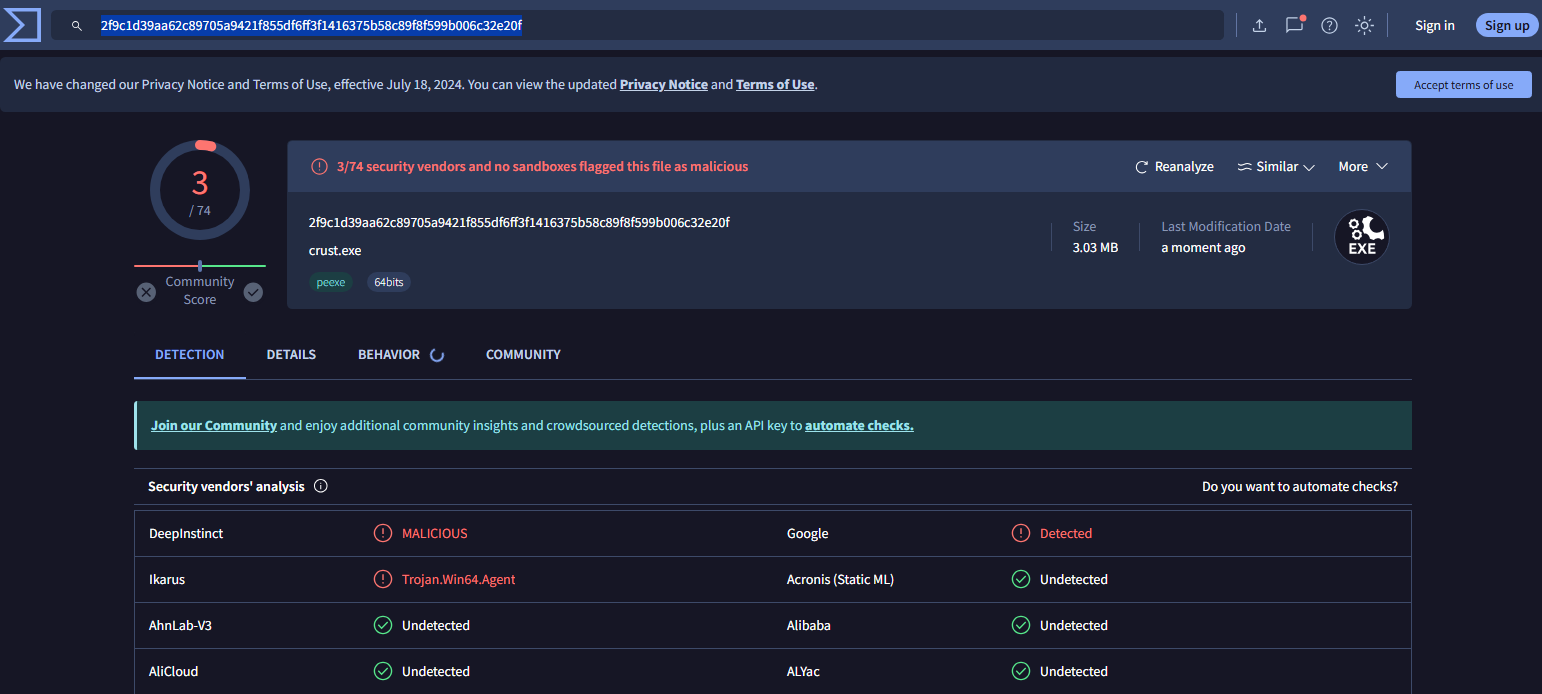
Task: Open the notifications chat icon
Action: (x=1294, y=25)
